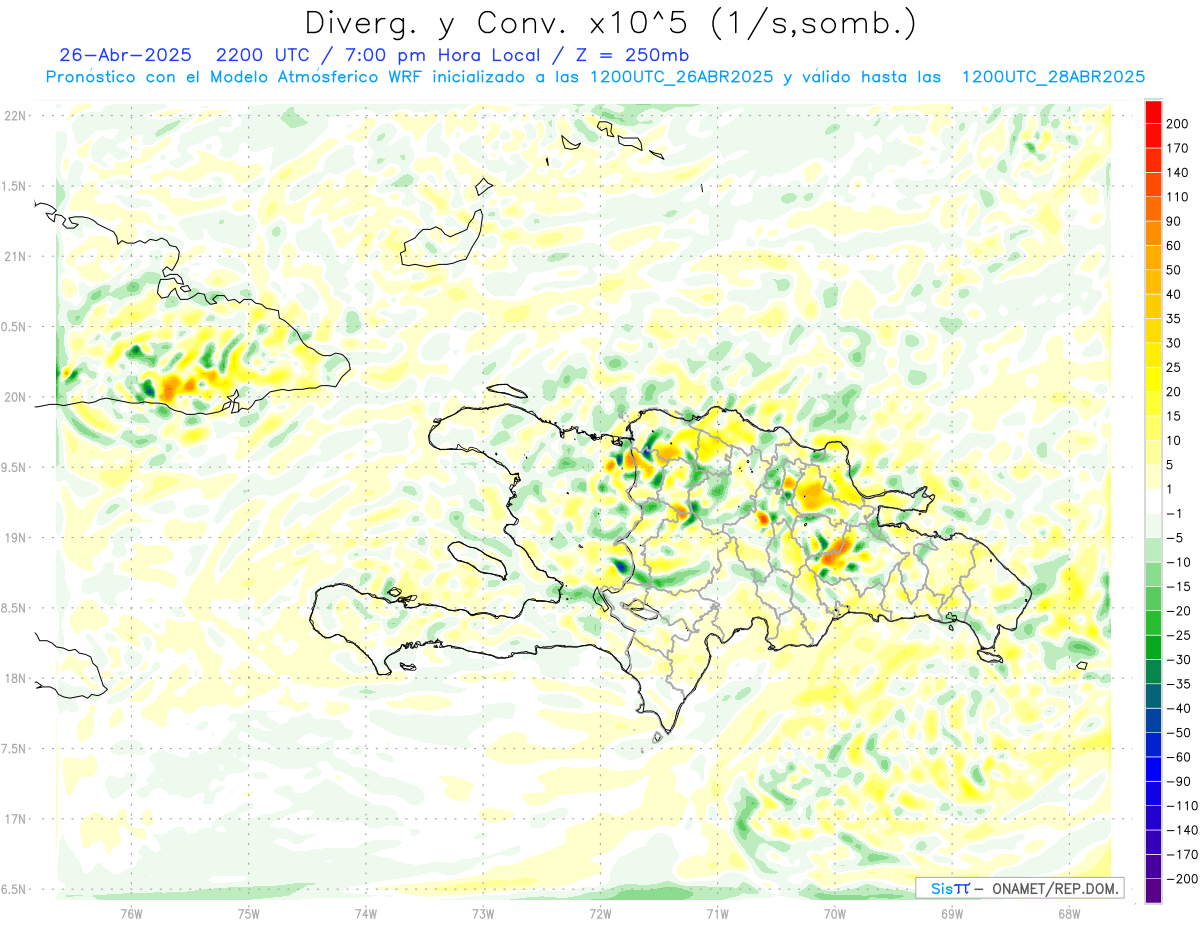Click the '2200 UTC' time text

[262, 55]
